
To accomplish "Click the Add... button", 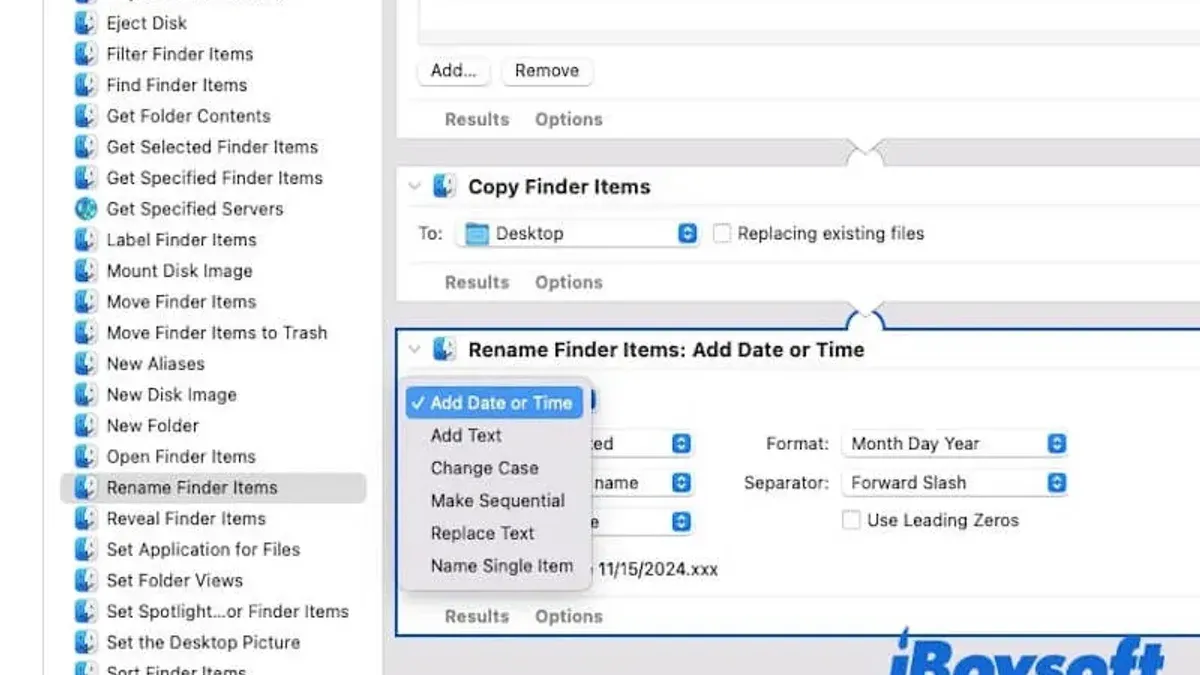I will click(x=454, y=71).
